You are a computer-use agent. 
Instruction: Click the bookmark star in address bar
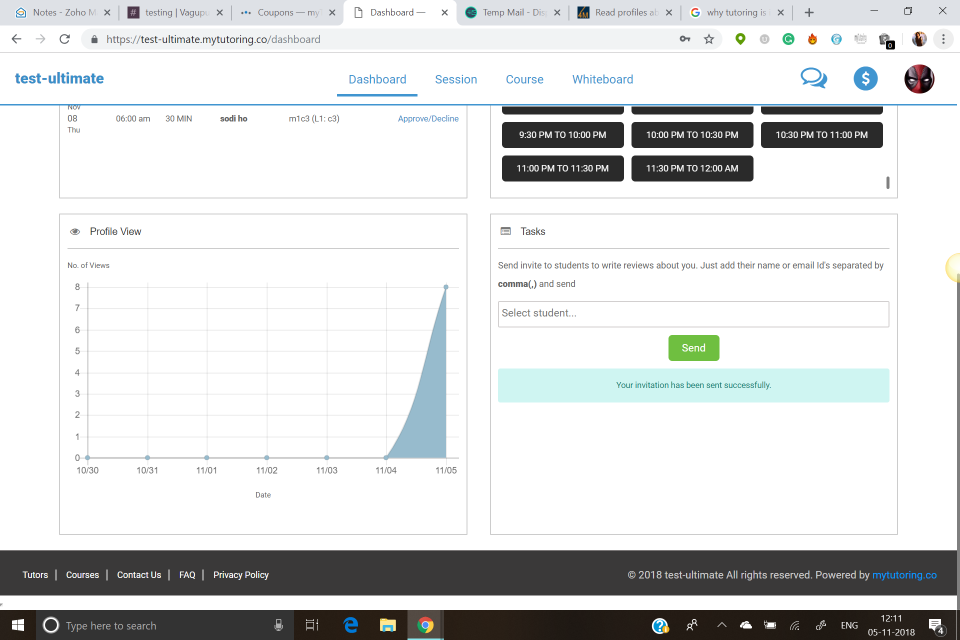pos(709,39)
